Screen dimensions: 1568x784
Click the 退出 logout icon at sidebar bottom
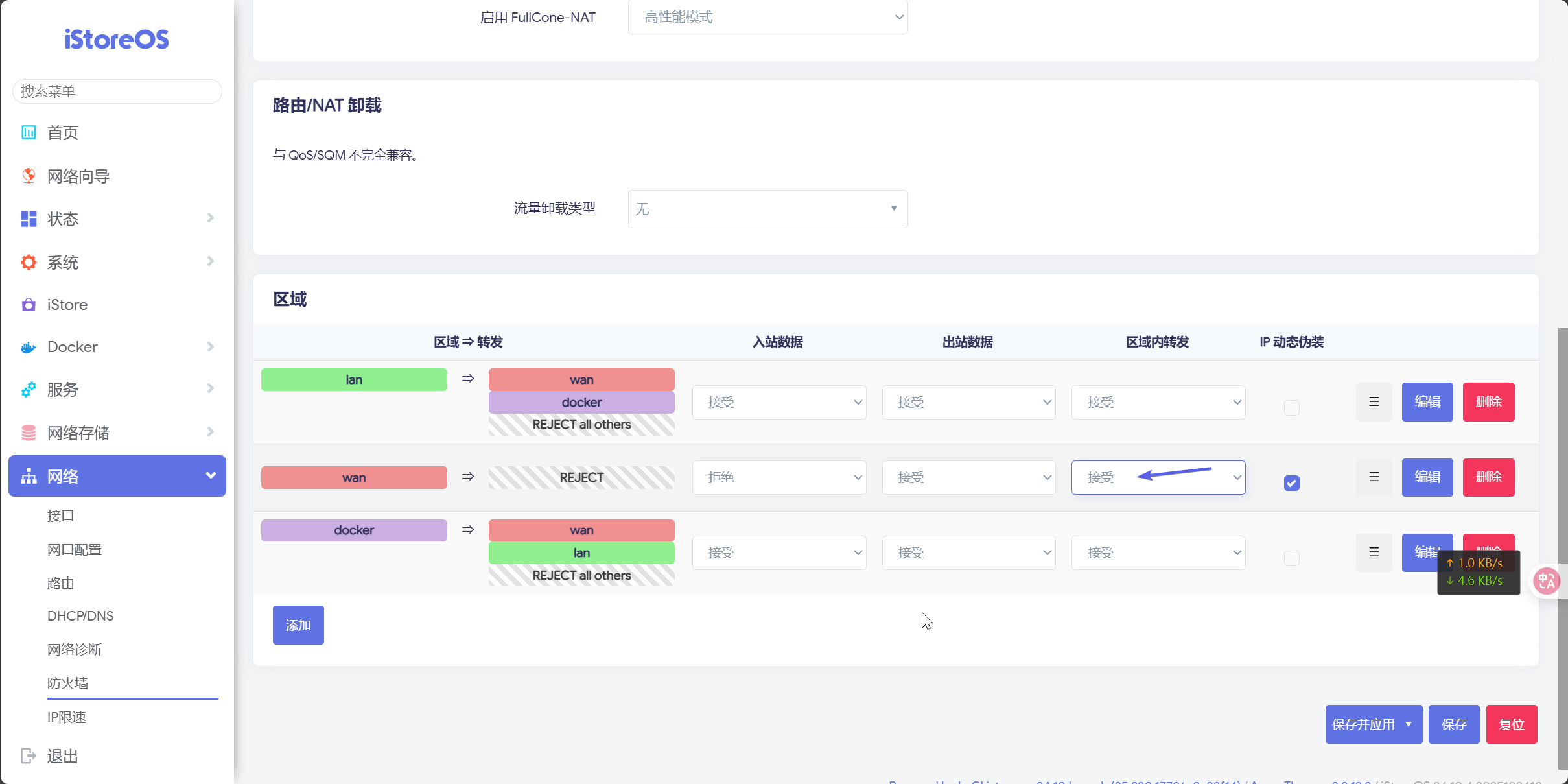click(28, 755)
